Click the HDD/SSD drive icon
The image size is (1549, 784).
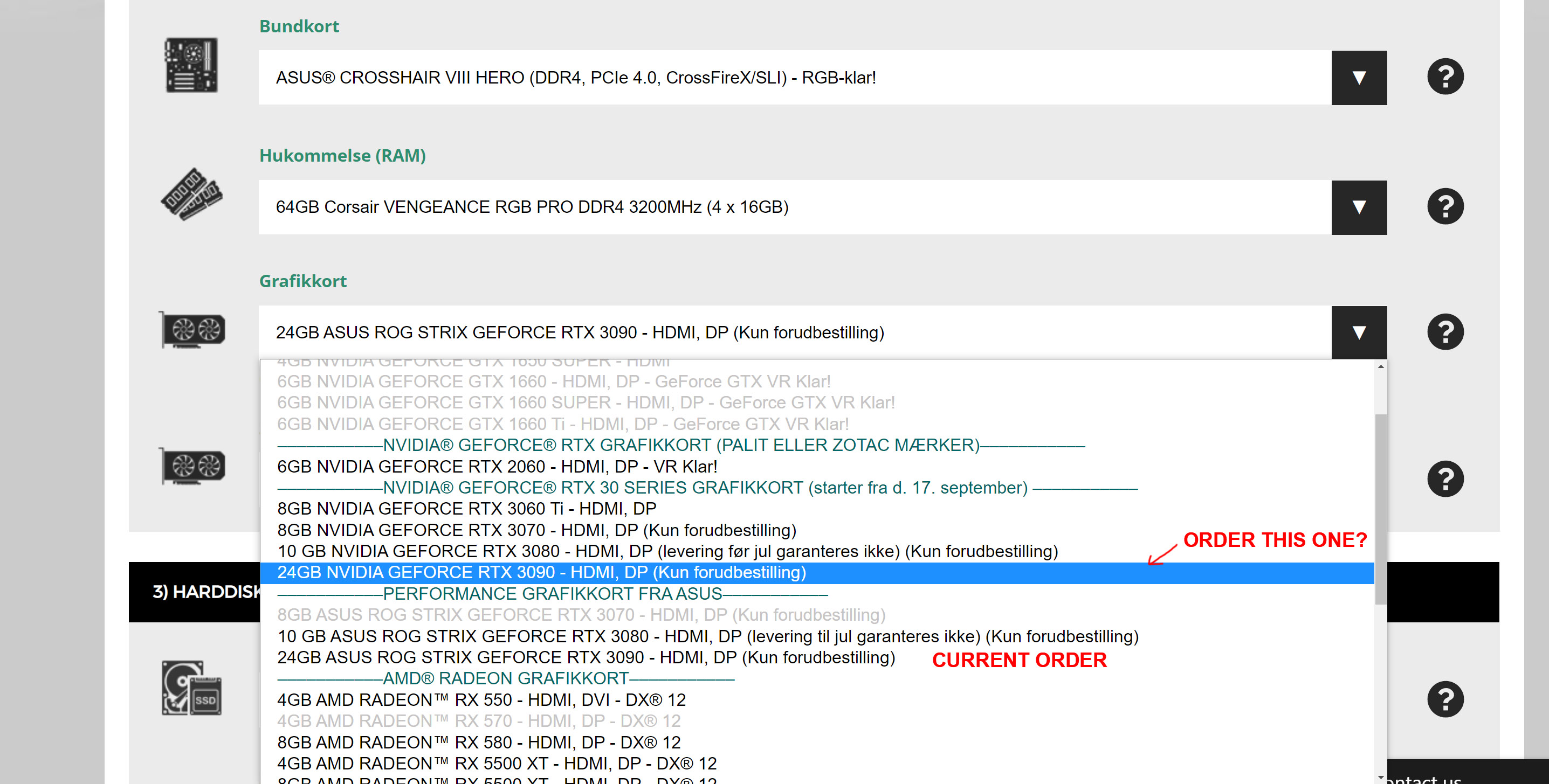192,688
